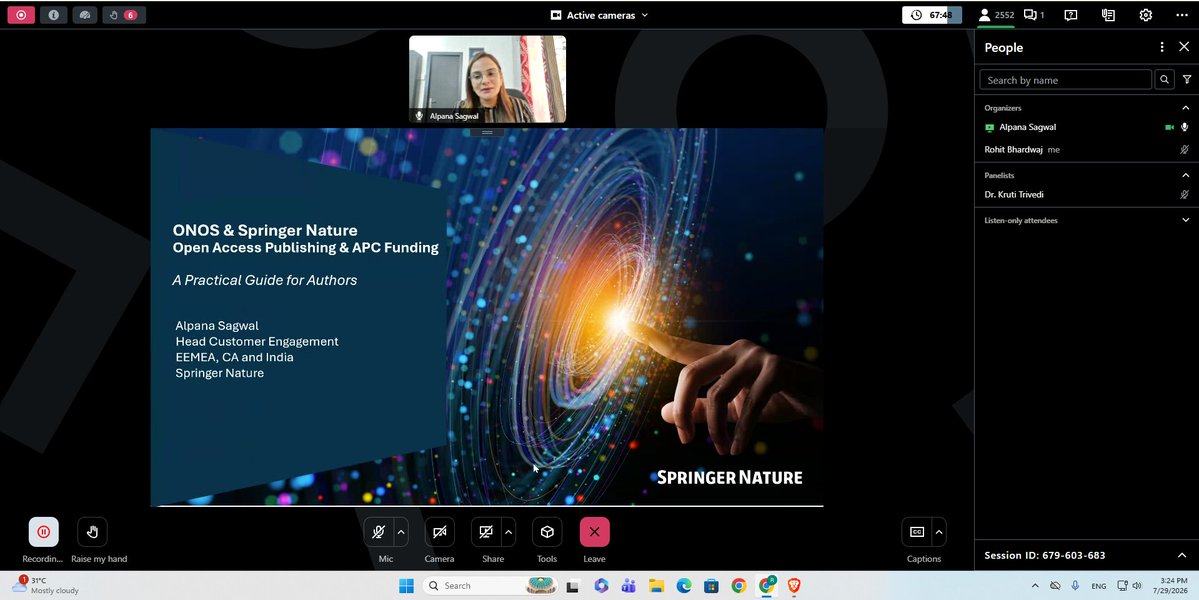Click the red recording indicator at top left
The image size is (1199, 600).
(21, 15)
